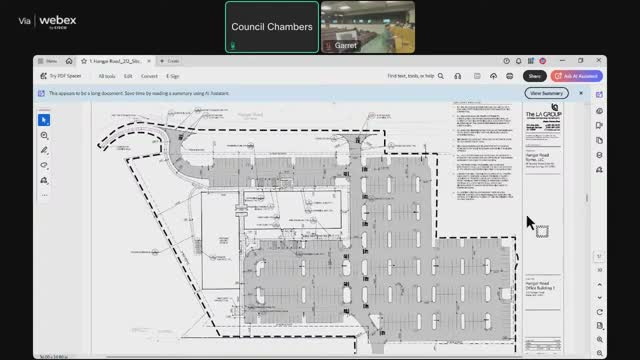The height and width of the screenshot is (360, 640).
Task: Go to Acrobat Home view
Action: (x=69, y=61)
